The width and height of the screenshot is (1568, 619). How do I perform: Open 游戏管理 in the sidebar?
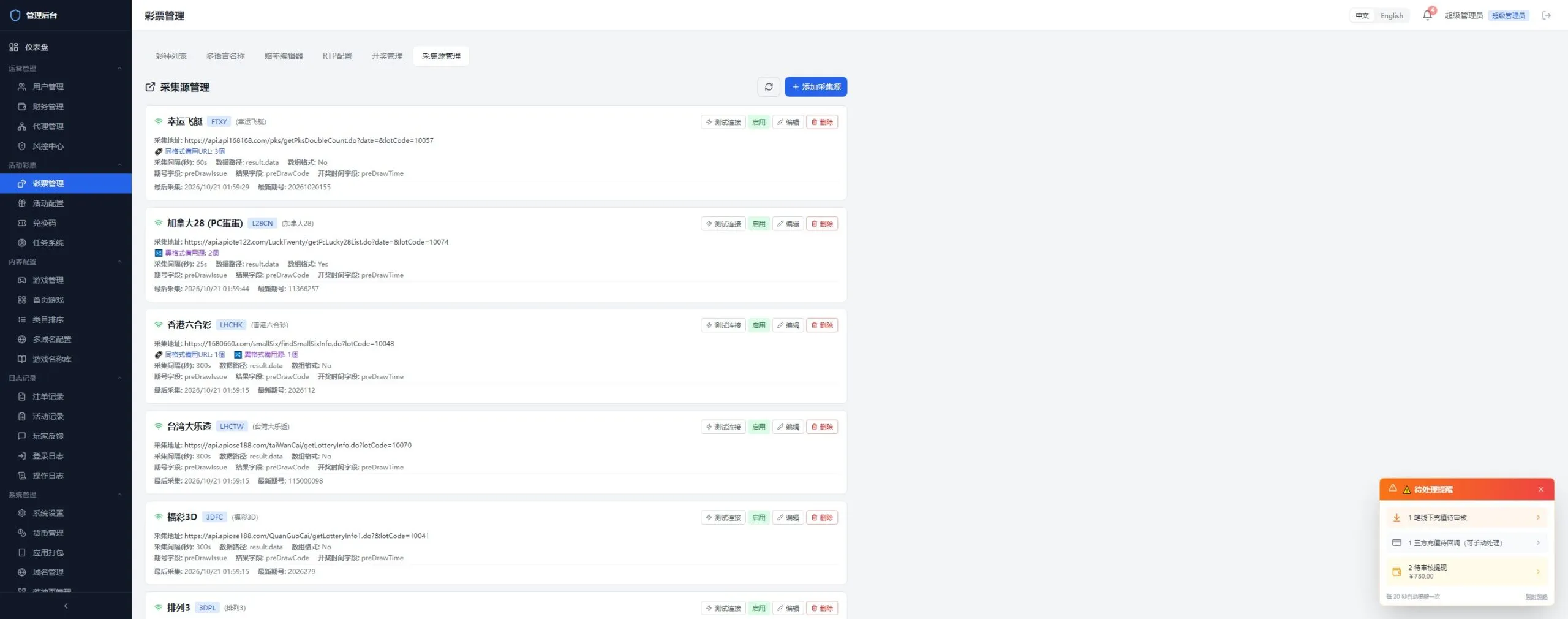66,280
